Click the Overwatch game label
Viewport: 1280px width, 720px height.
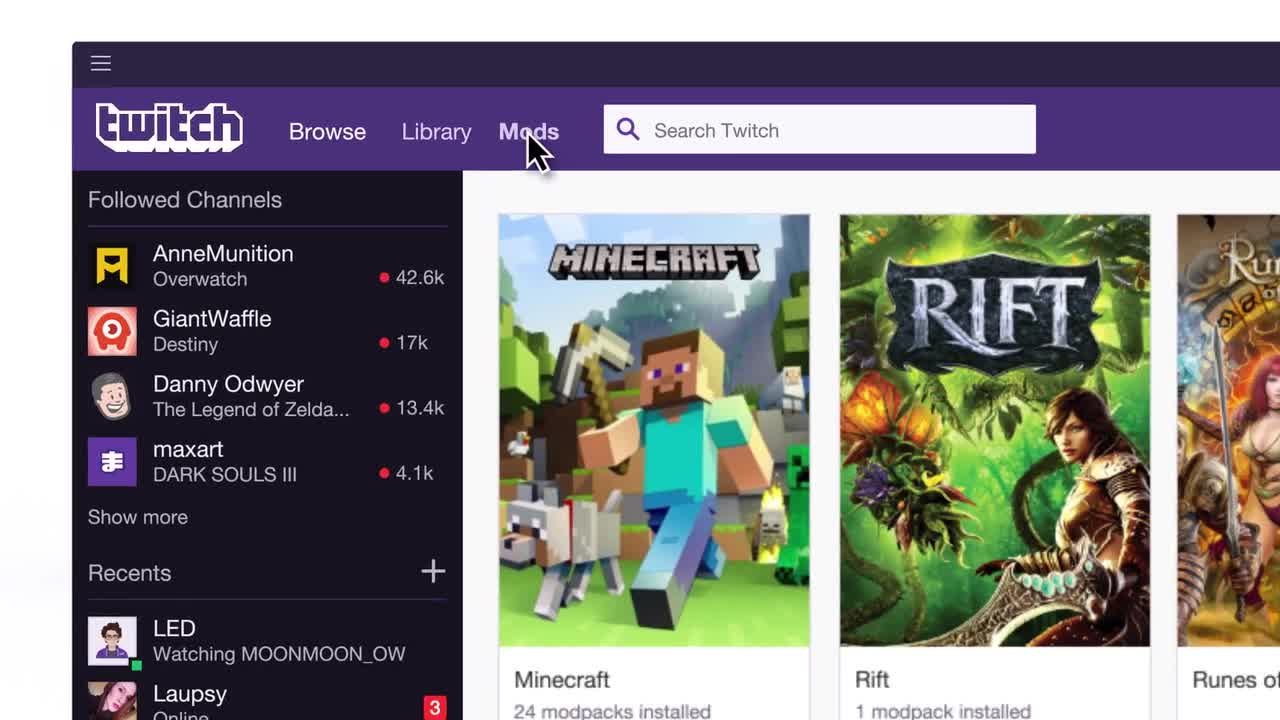[200, 279]
